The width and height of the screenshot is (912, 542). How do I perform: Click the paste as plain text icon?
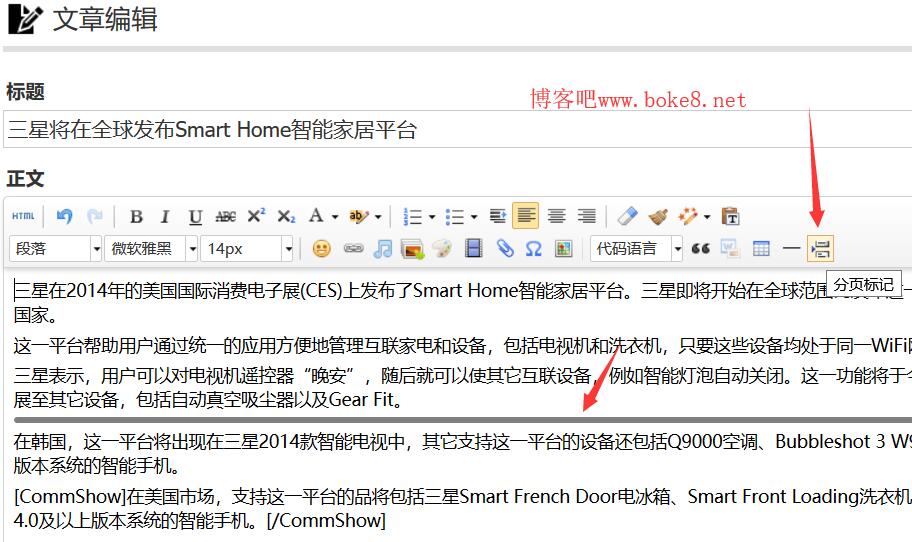[731, 216]
